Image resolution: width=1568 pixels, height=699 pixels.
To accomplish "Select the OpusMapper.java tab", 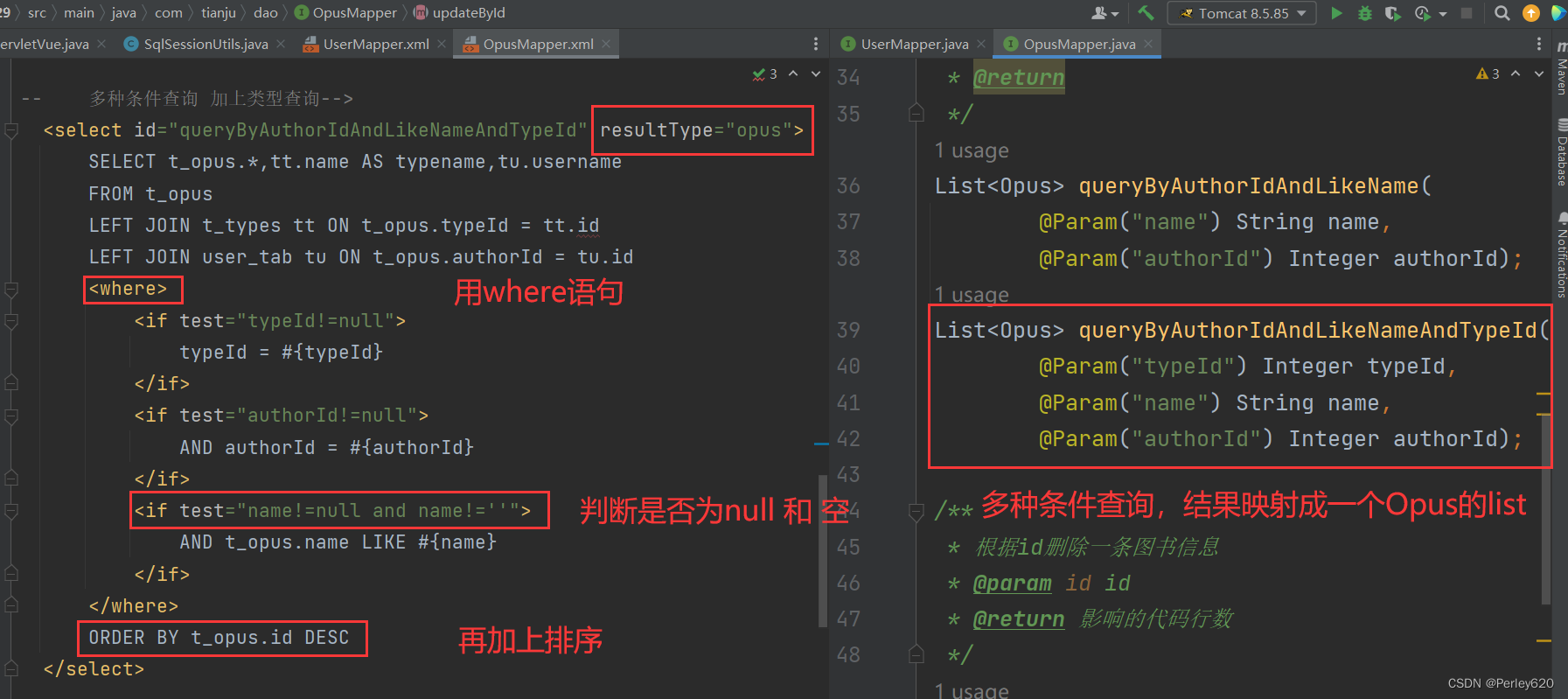I will point(1079,44).
